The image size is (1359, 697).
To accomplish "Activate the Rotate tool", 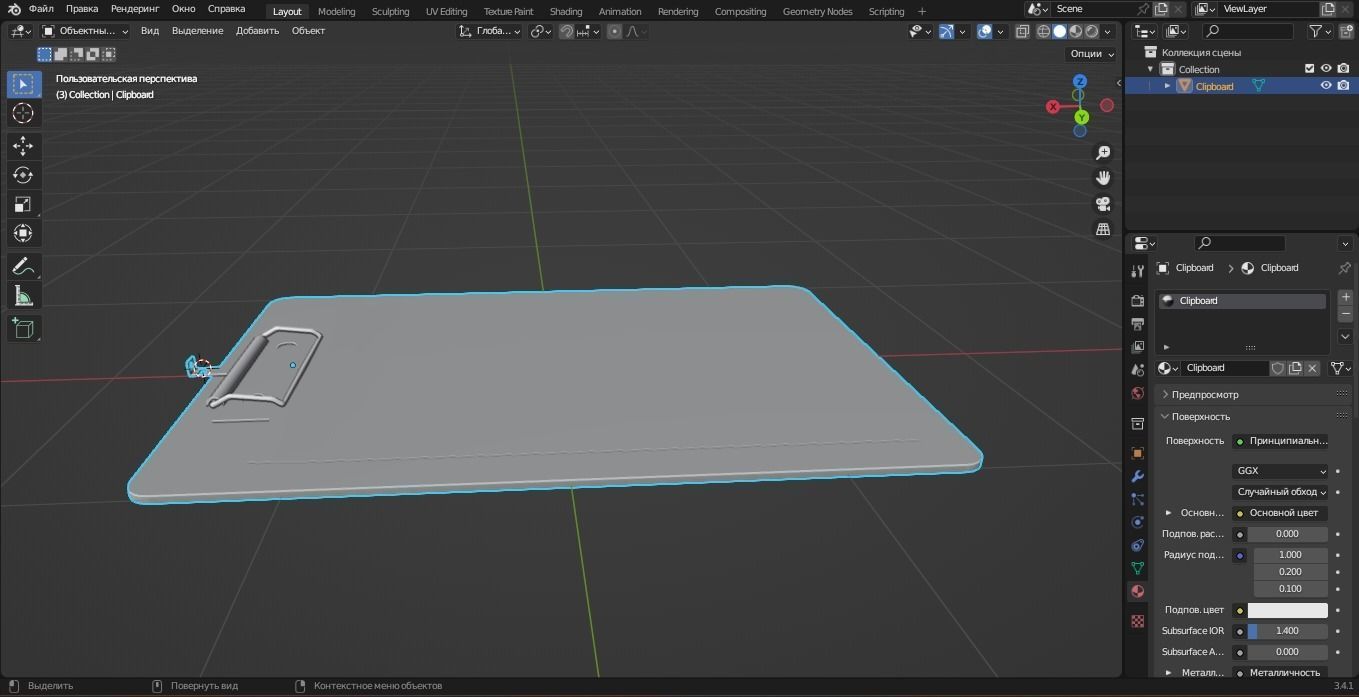I will tap(22, 175).
